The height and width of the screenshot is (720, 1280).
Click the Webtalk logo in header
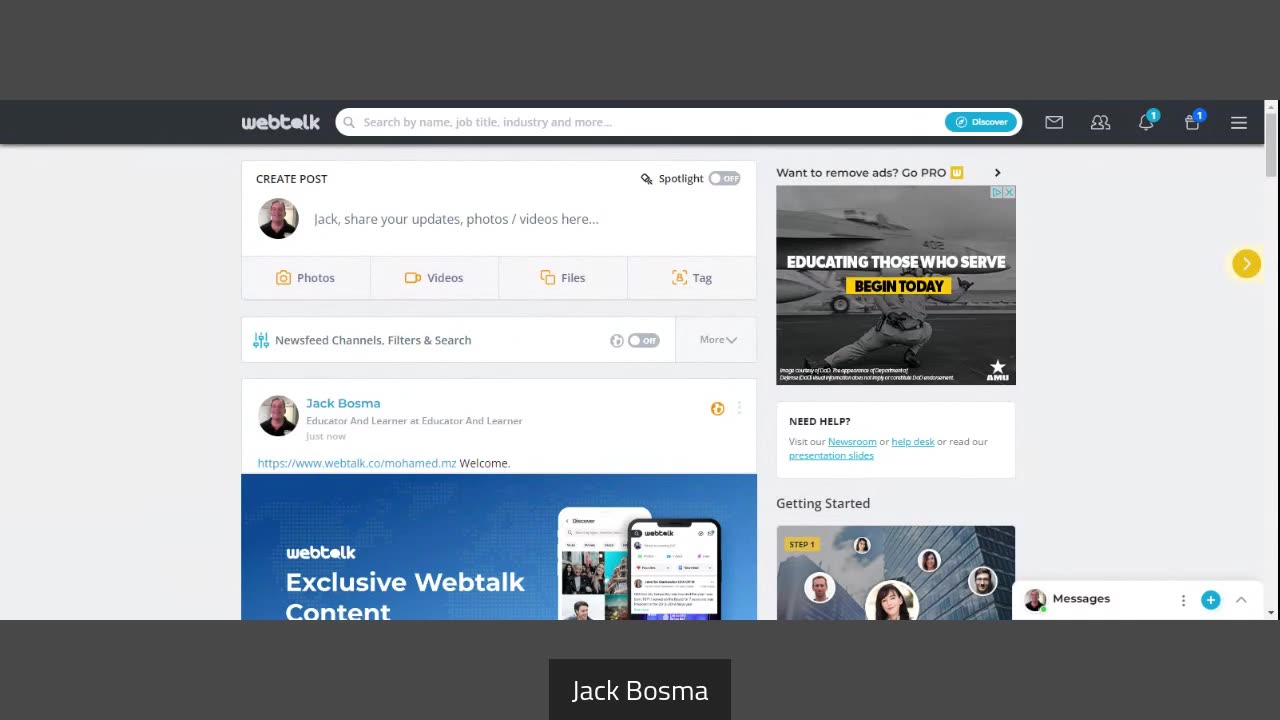point(280,122)
